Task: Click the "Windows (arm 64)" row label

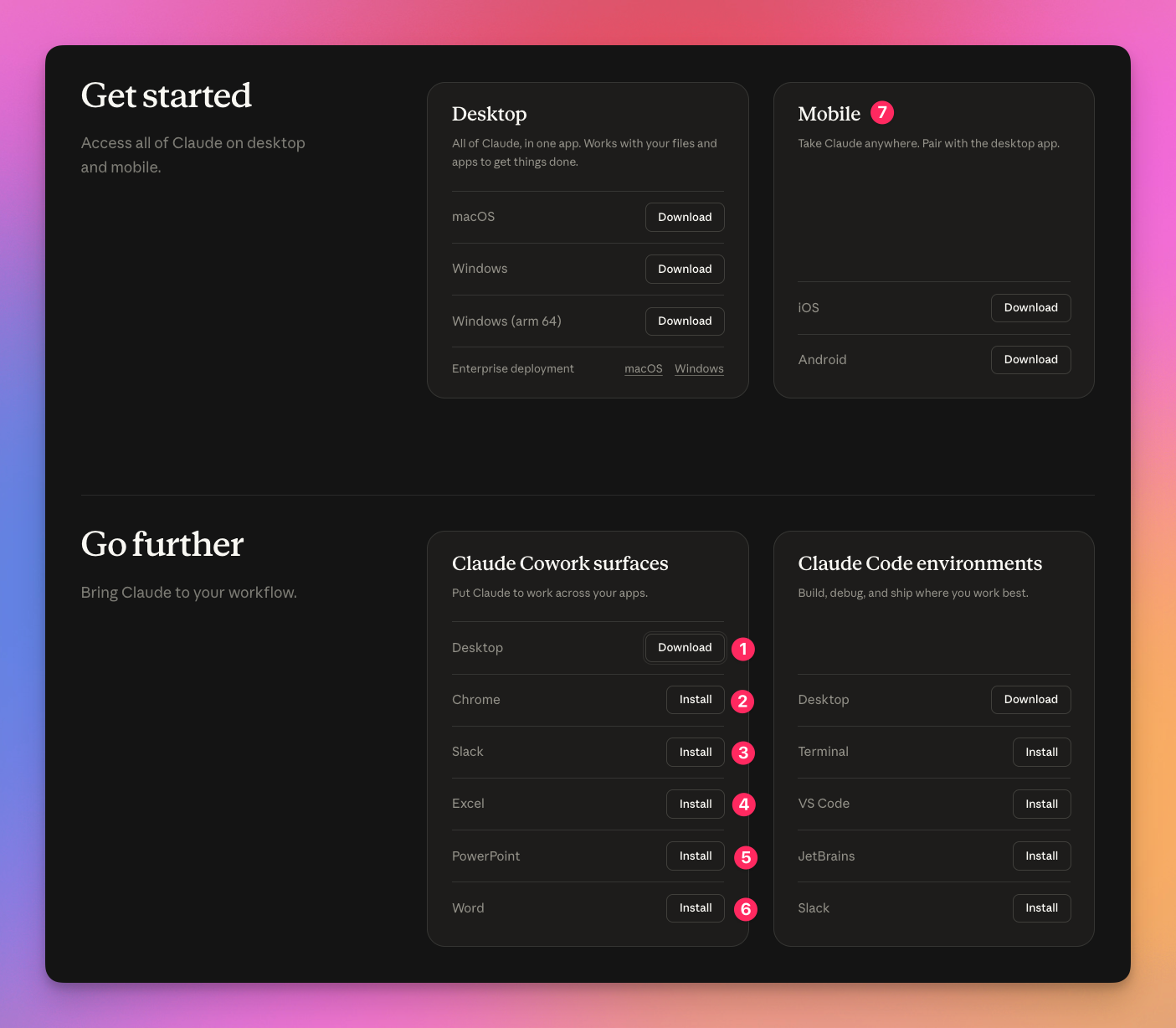Action: 506,321
